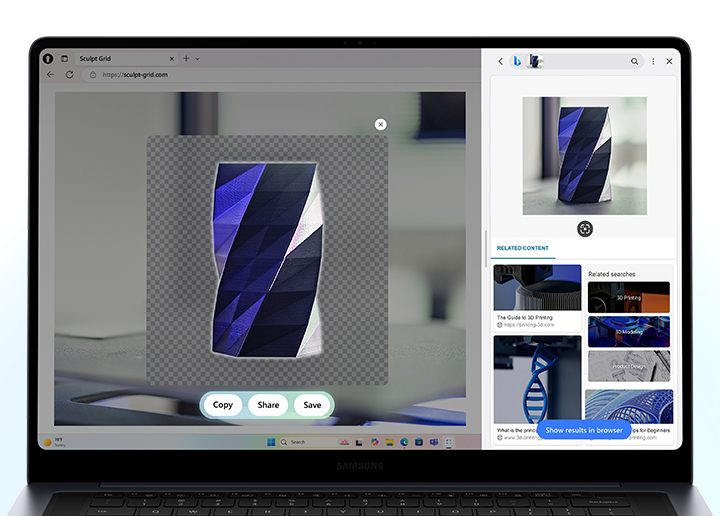Click the Copy button
This screenshot has height=516, width=720.
[x=223, y=405]
